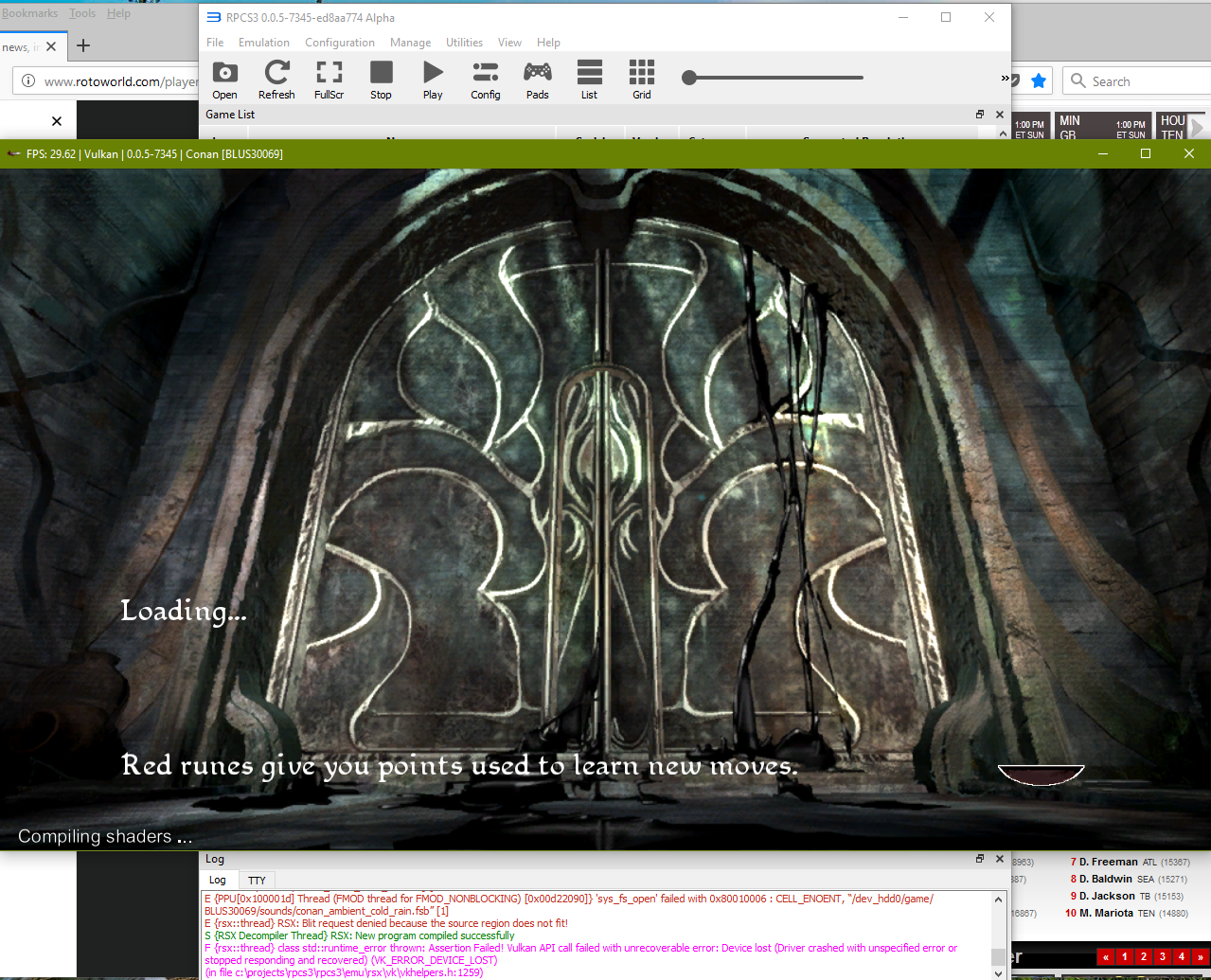Screen dimensions: 1211x980
Task: Click the browser address bar URL
Action: [121, 81]
